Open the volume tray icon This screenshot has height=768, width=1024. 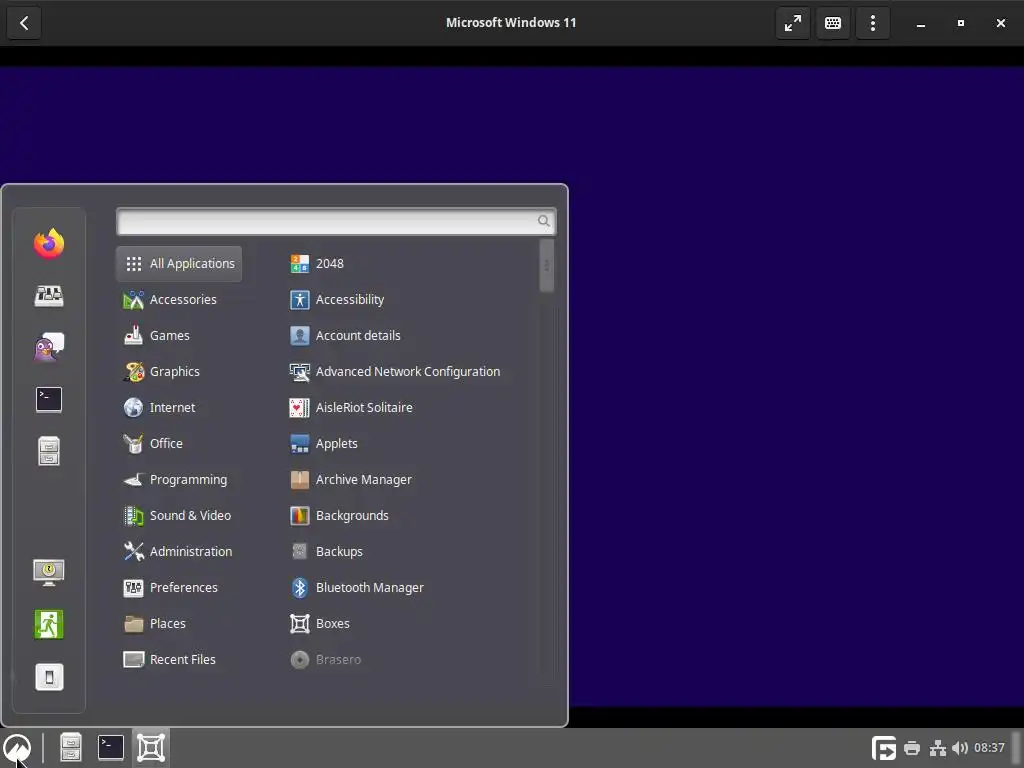959,748
